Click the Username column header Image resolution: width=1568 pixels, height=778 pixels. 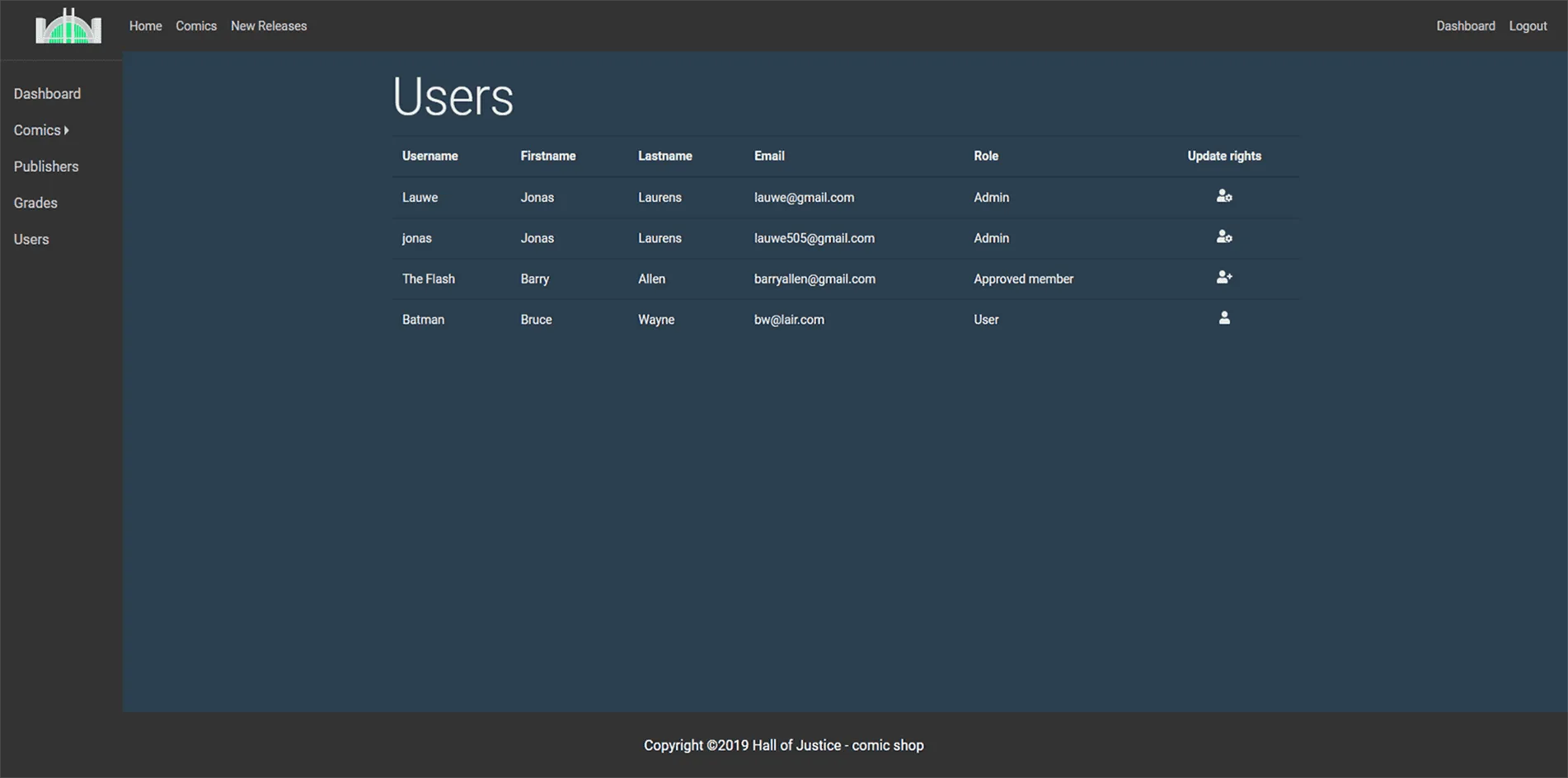[430, 156]
